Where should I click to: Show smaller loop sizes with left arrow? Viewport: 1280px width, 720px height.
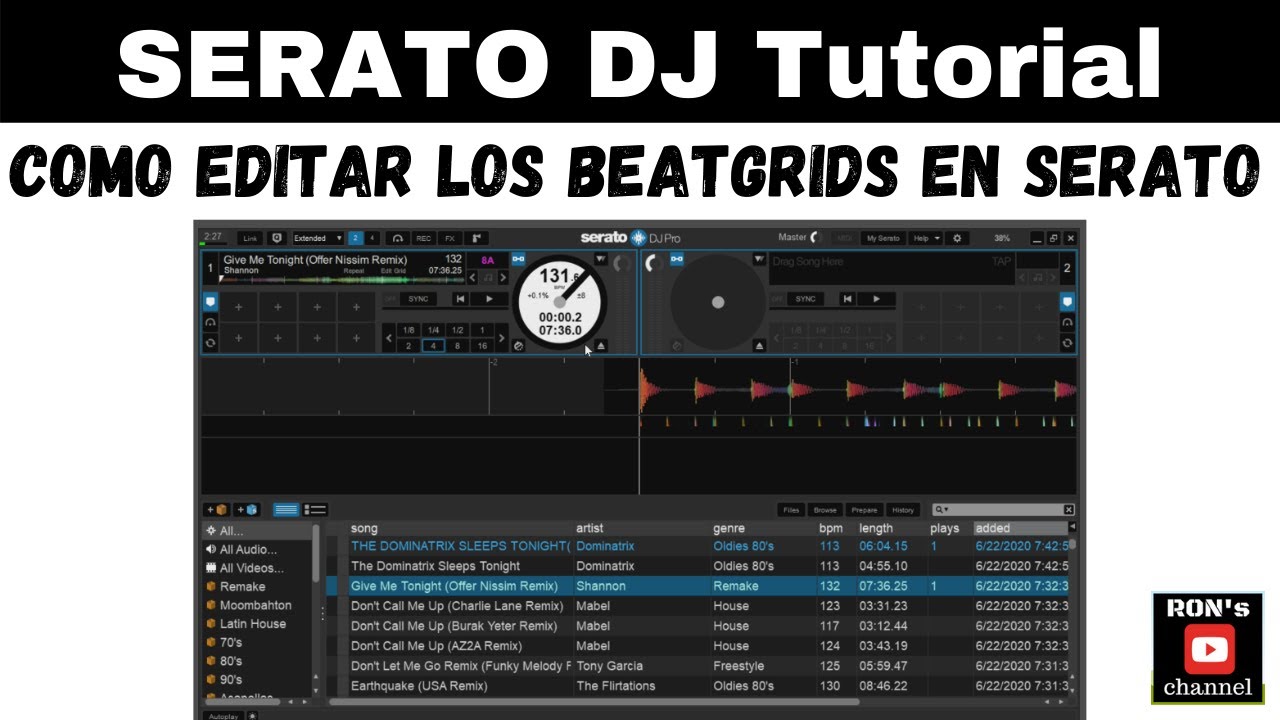pos(389,338)
